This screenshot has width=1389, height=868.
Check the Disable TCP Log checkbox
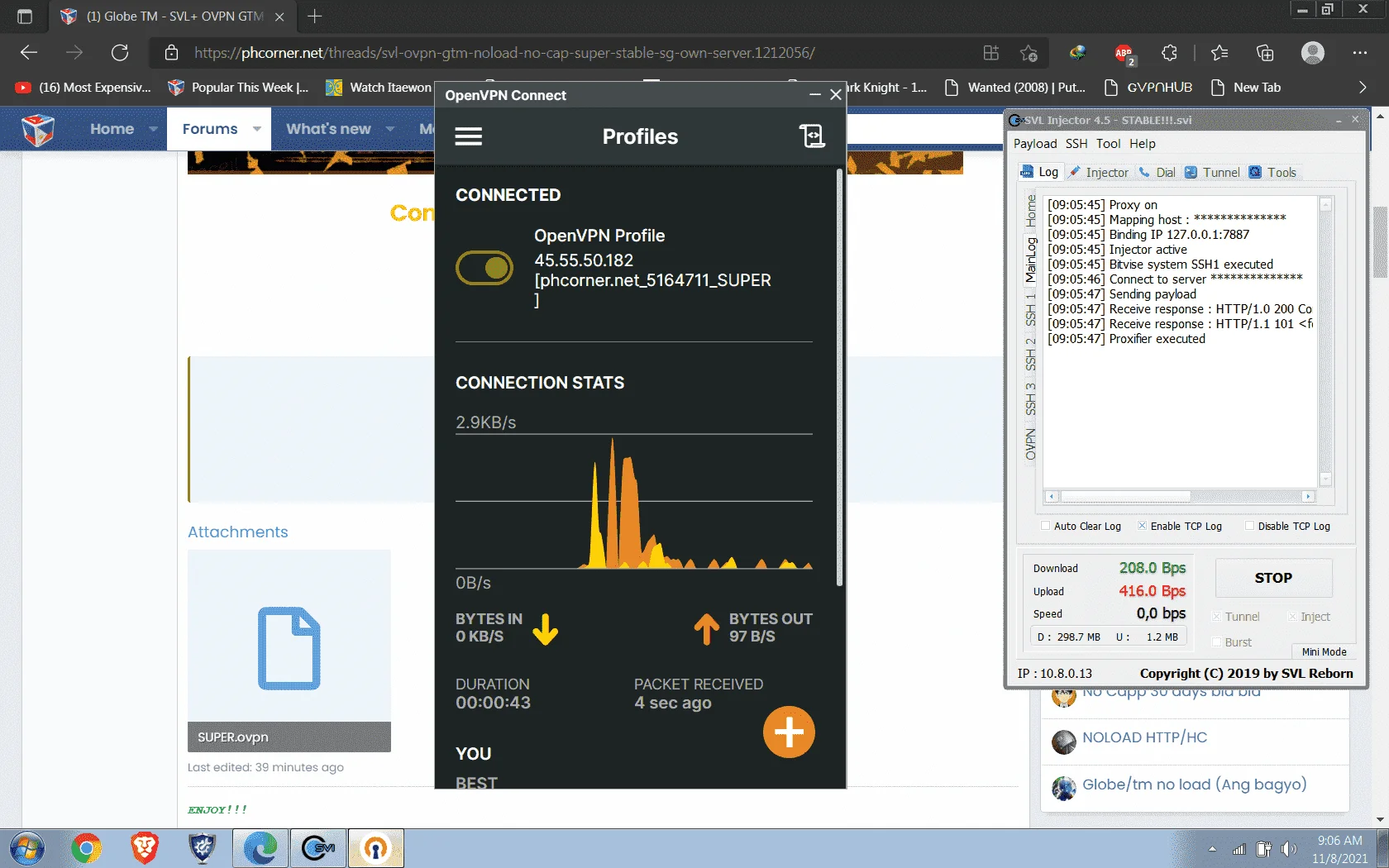point(1250,526)
